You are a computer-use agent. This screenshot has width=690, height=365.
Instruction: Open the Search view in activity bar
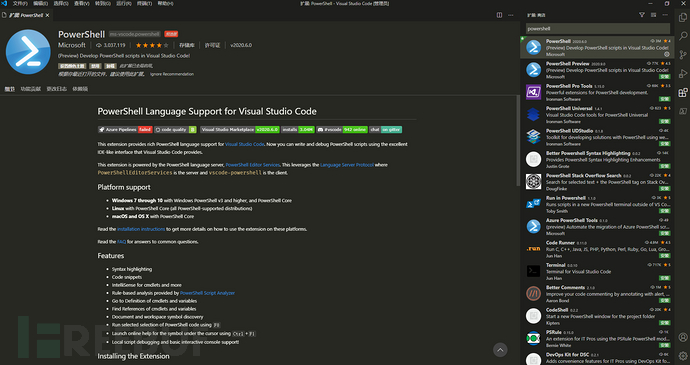pos(683,36)
